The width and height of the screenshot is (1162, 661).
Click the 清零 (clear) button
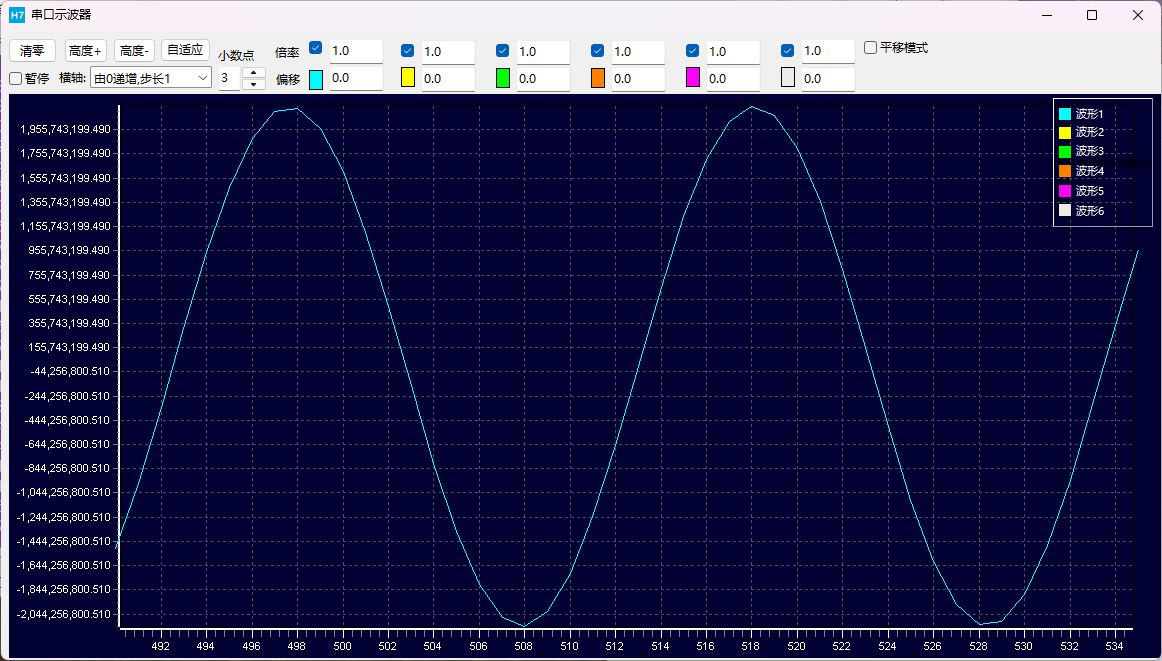pos(32,51)
